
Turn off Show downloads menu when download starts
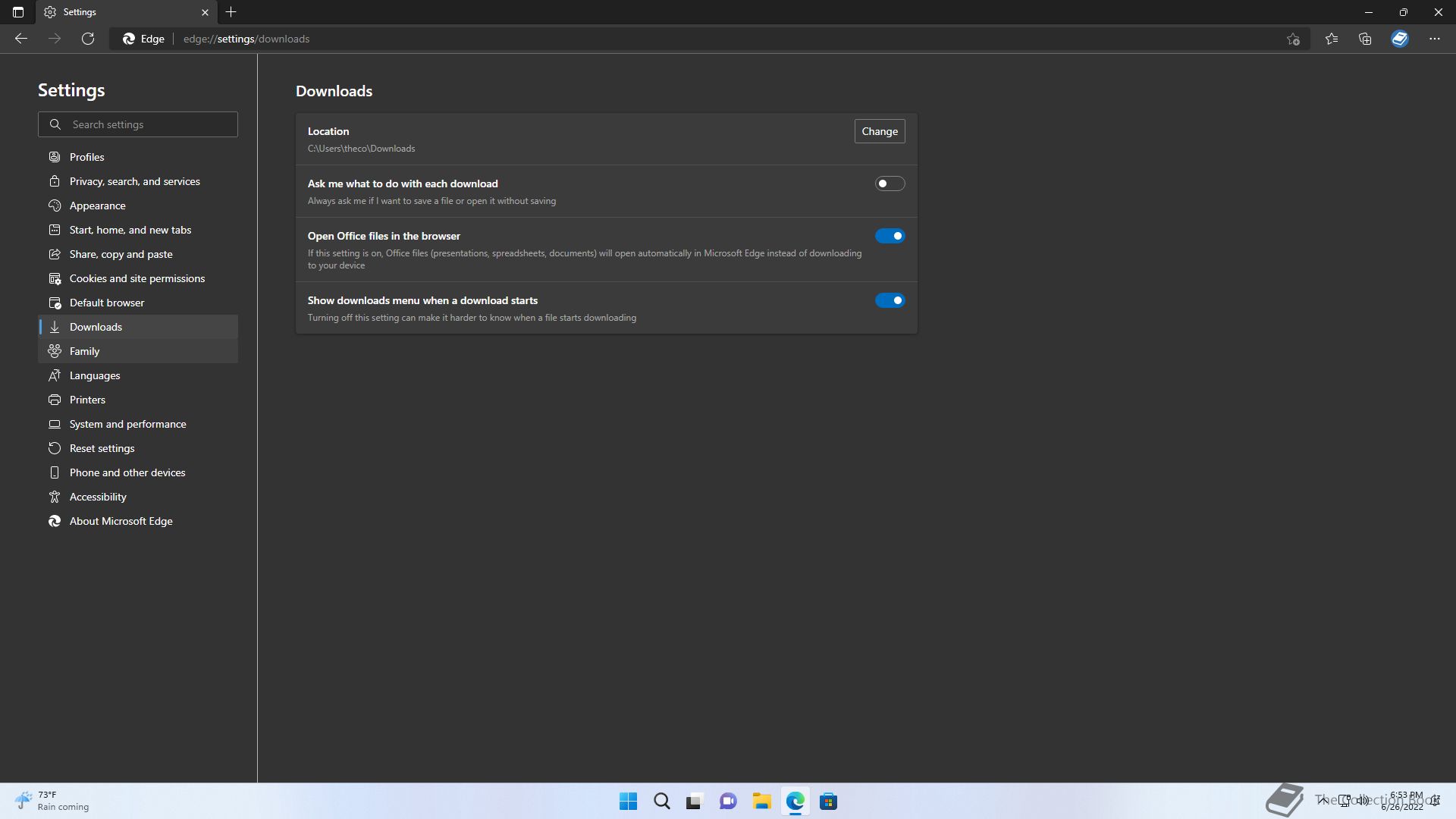(890, 300)
